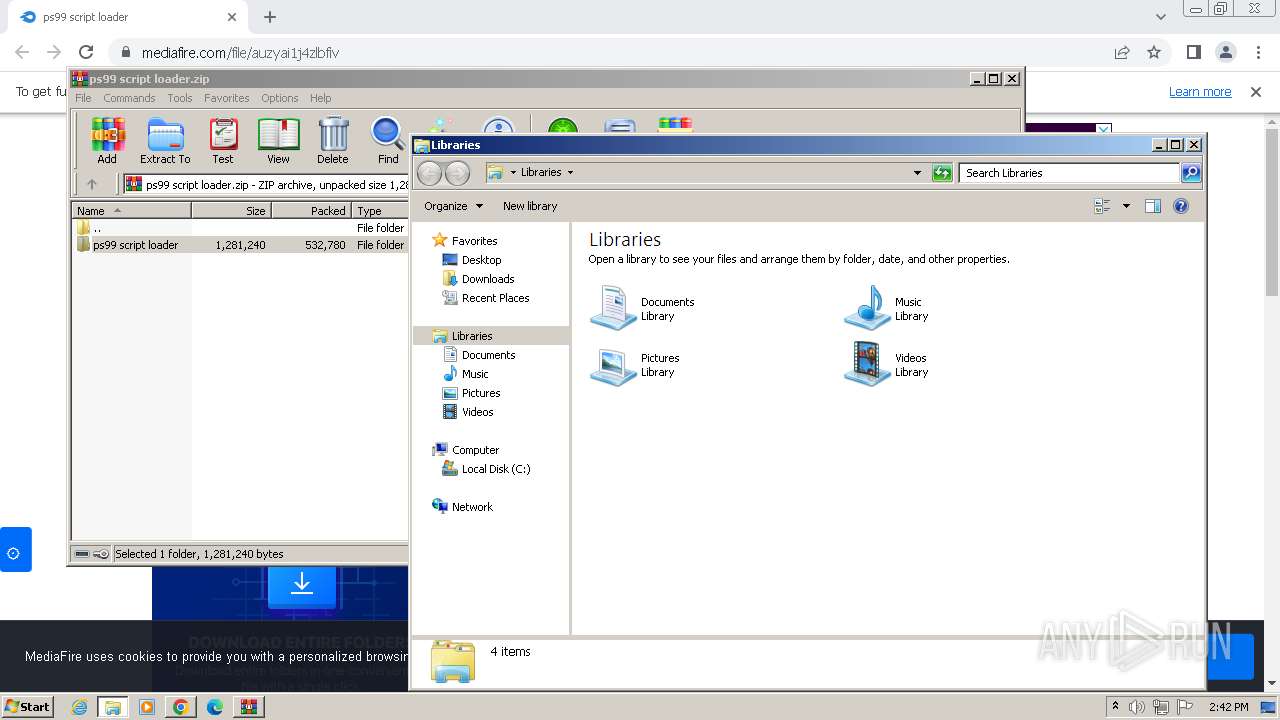Open a new Chrome tab
Image resolution: width=1280 pixels, height=720 pixels.
[270, 17]
